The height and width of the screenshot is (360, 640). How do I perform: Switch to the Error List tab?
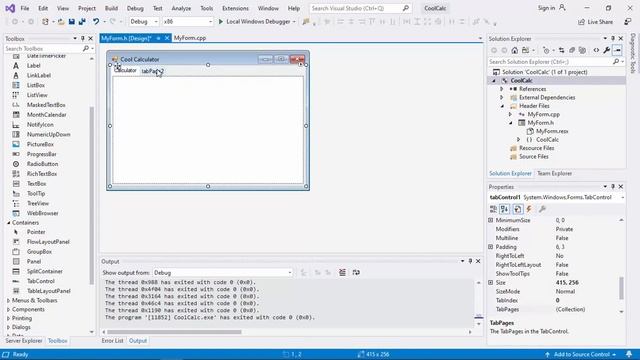pos(112,341)
